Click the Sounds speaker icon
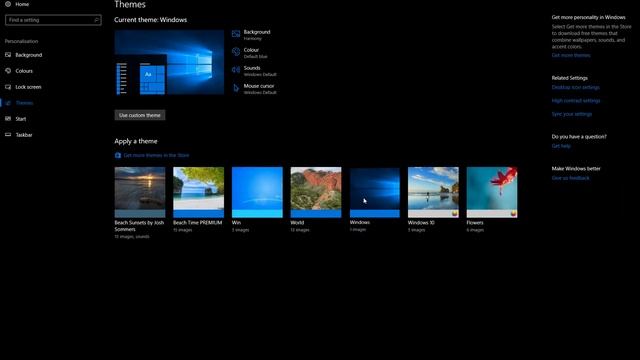This screenshot has width=640, height=360. pyautogui.click(x=236, y=70)
